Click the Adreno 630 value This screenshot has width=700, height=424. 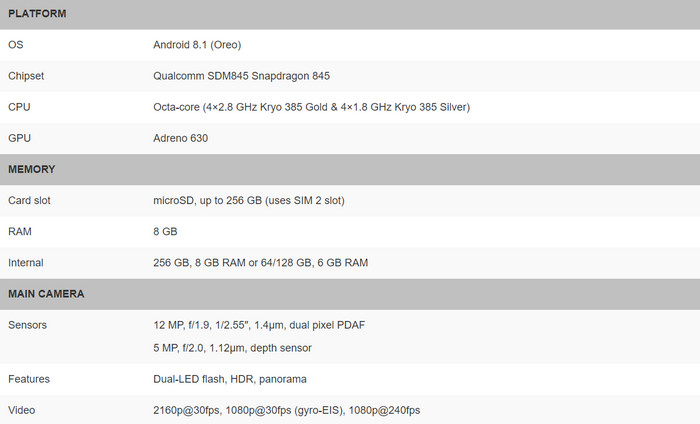coord(182,138)
